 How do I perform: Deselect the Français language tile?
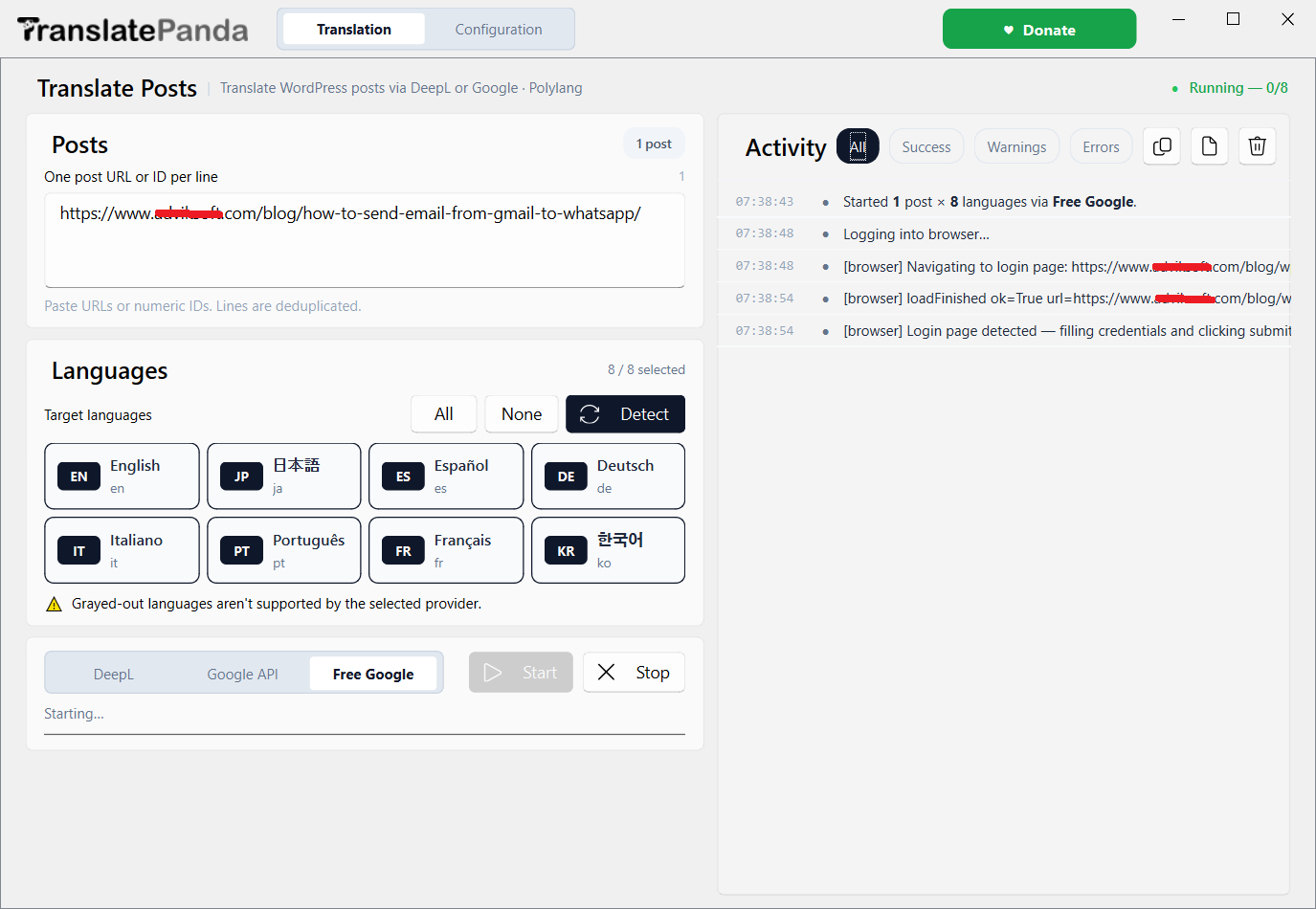pos(446,550)
